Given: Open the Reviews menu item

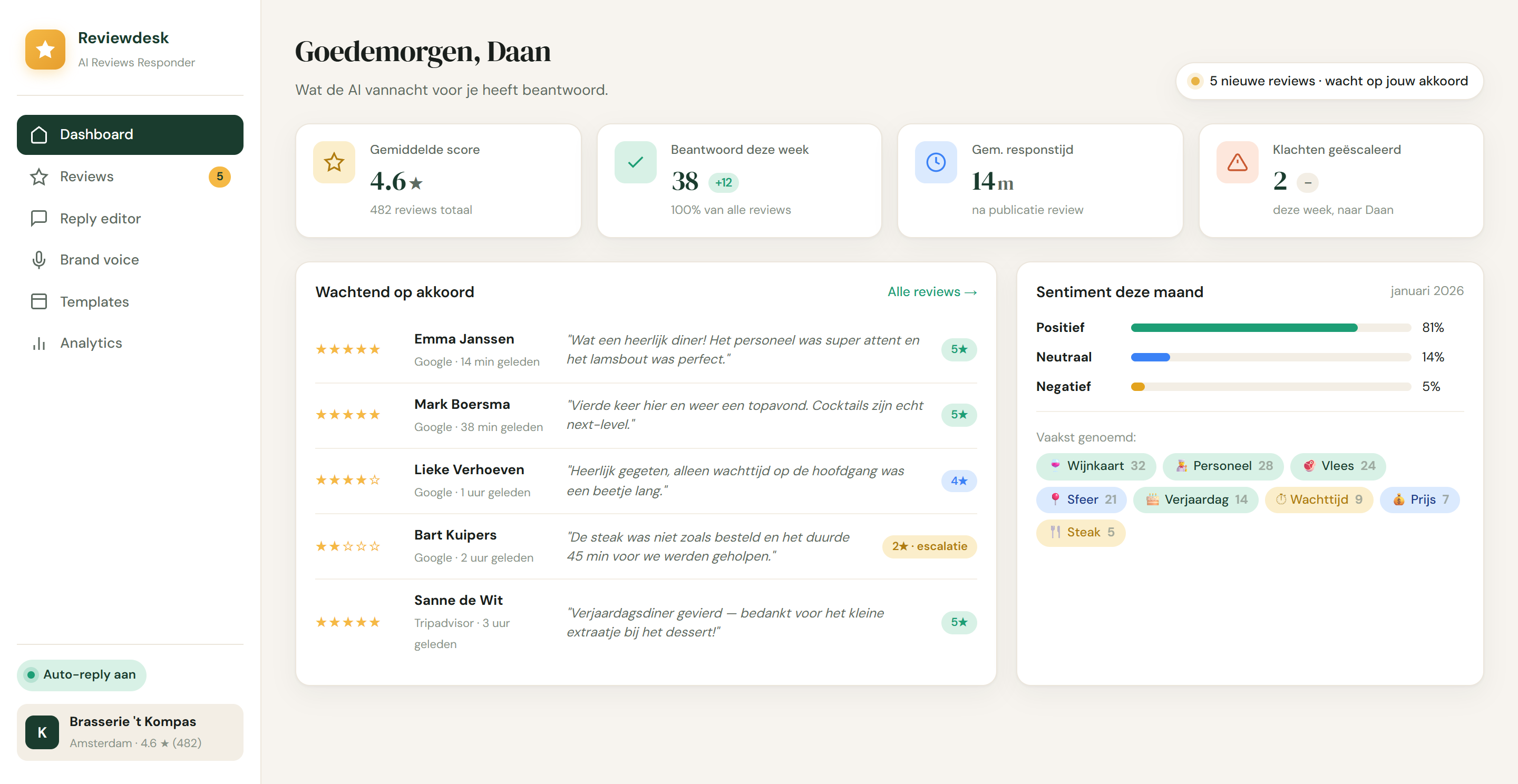Looking at the screenshot, I should 130,177.
